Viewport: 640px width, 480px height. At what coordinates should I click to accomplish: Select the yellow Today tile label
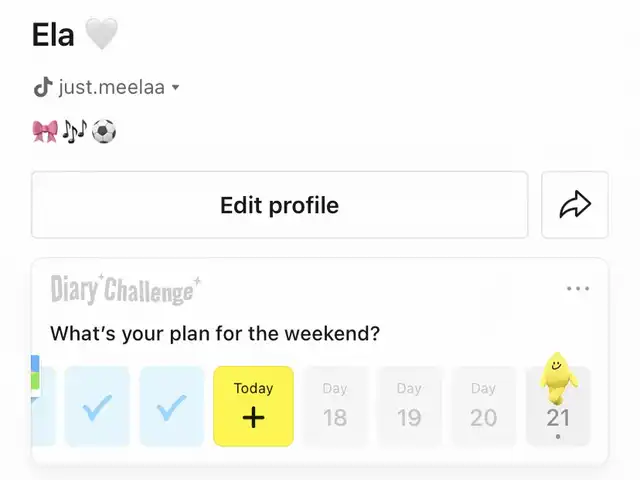click(253, 388)
